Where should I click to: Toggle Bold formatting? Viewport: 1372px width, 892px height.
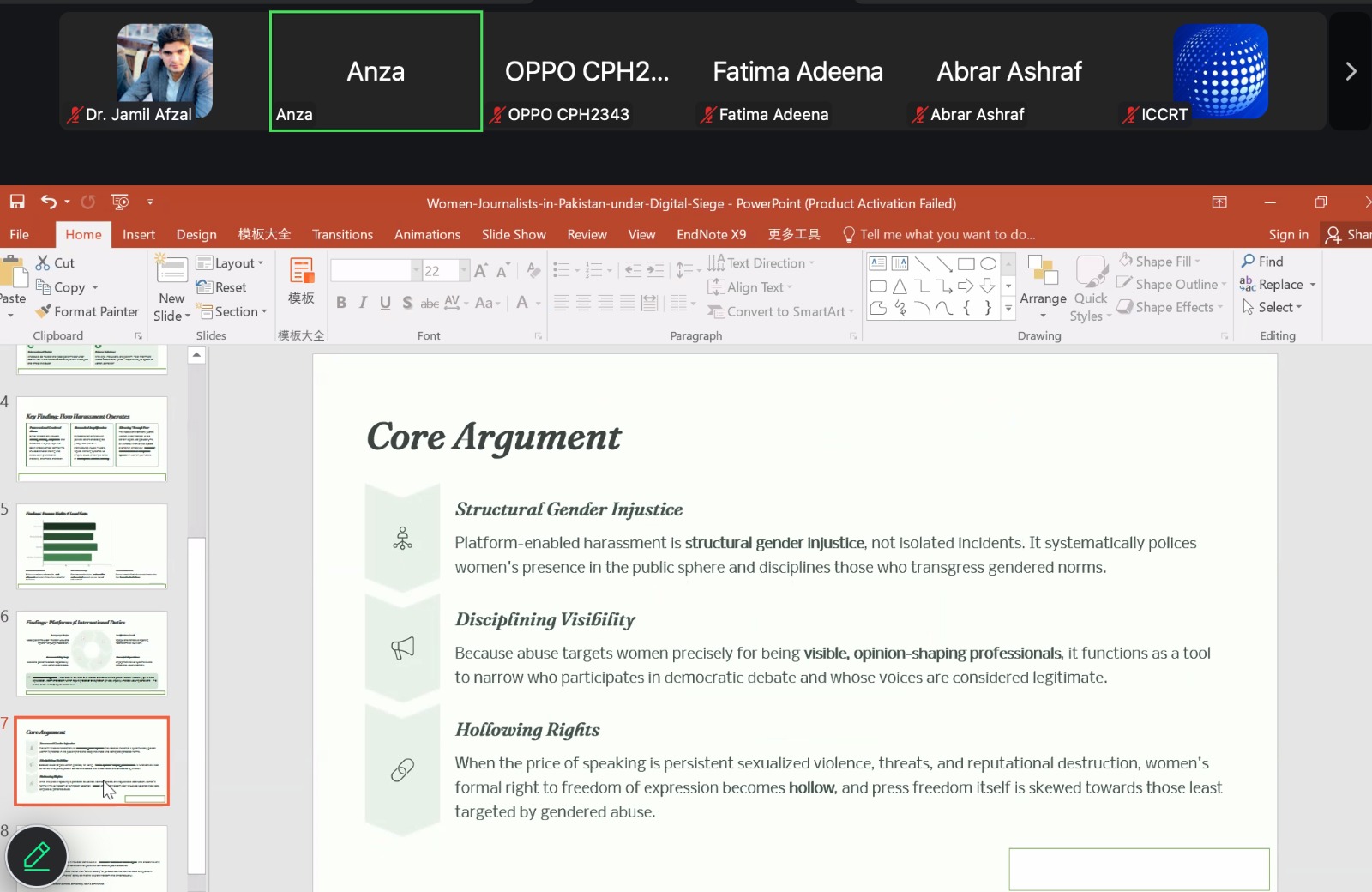pyautogui.click(x=341, y=303)
